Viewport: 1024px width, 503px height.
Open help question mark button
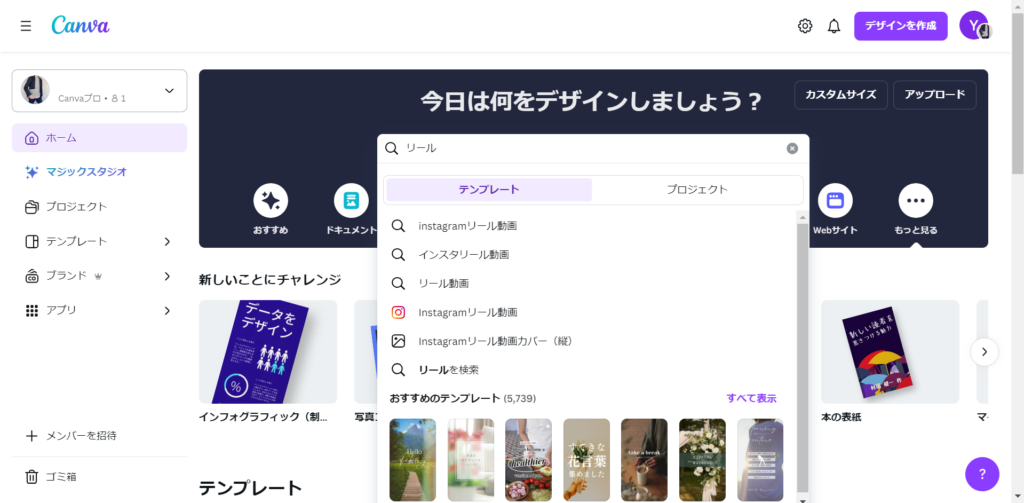pos(982,474)
